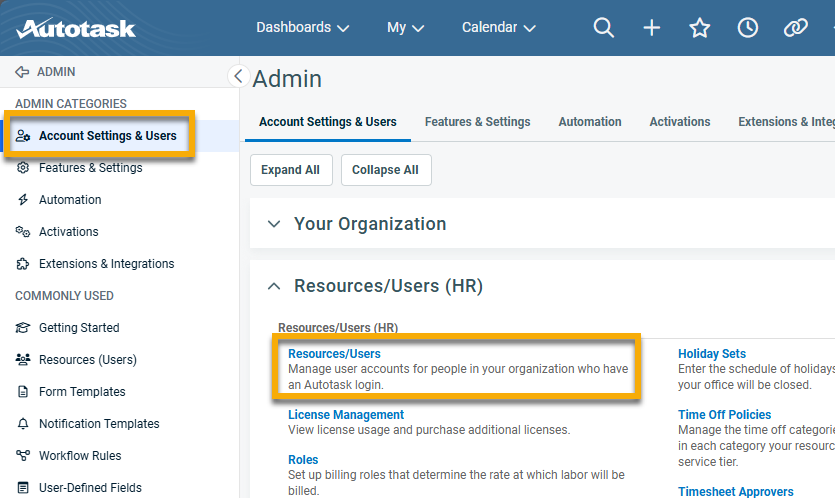Open the Calendar dropdown menu
The image size is (835, 498).
point(498,27)
